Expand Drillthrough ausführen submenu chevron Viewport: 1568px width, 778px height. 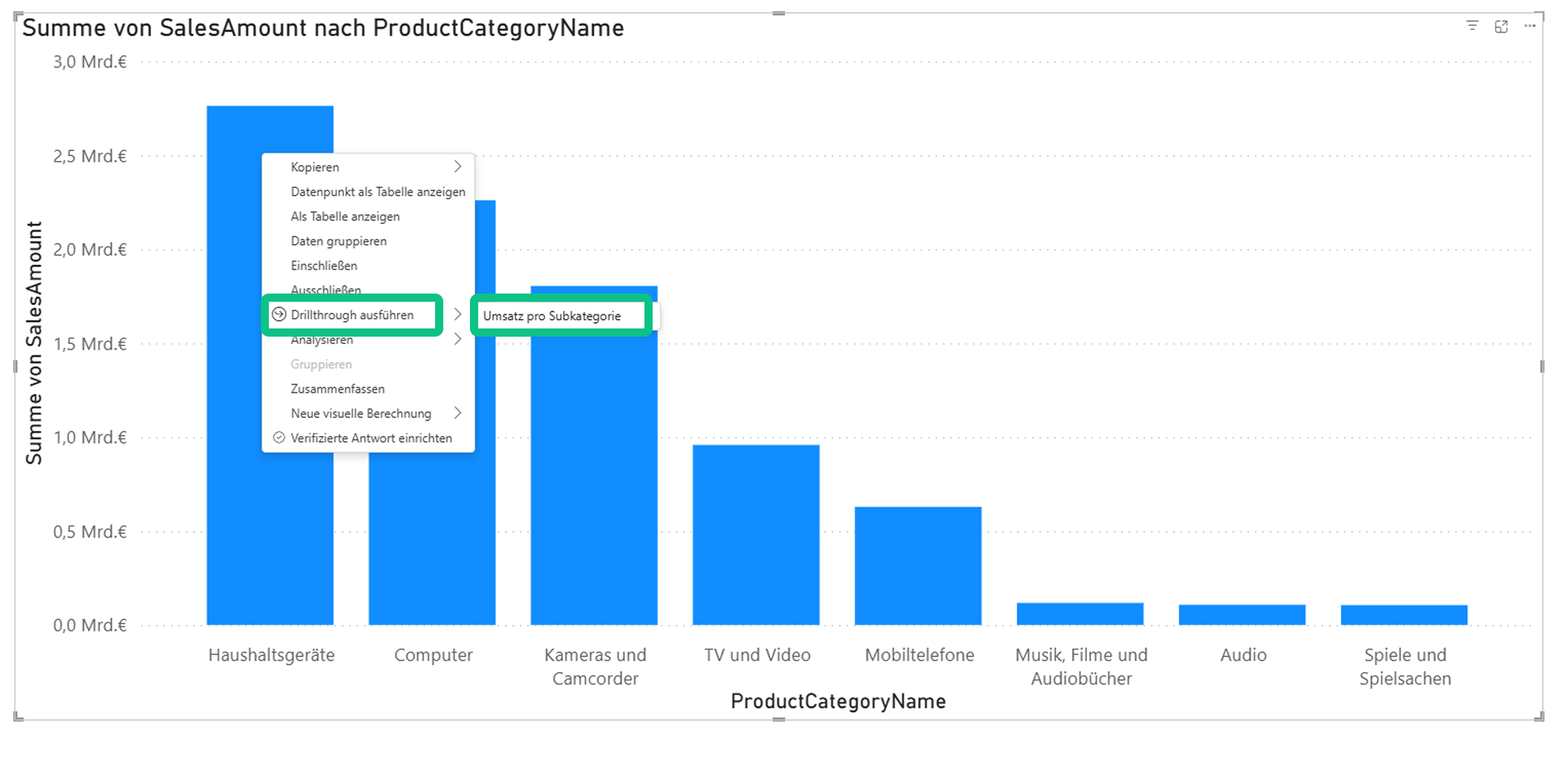[x=458, y=315]
